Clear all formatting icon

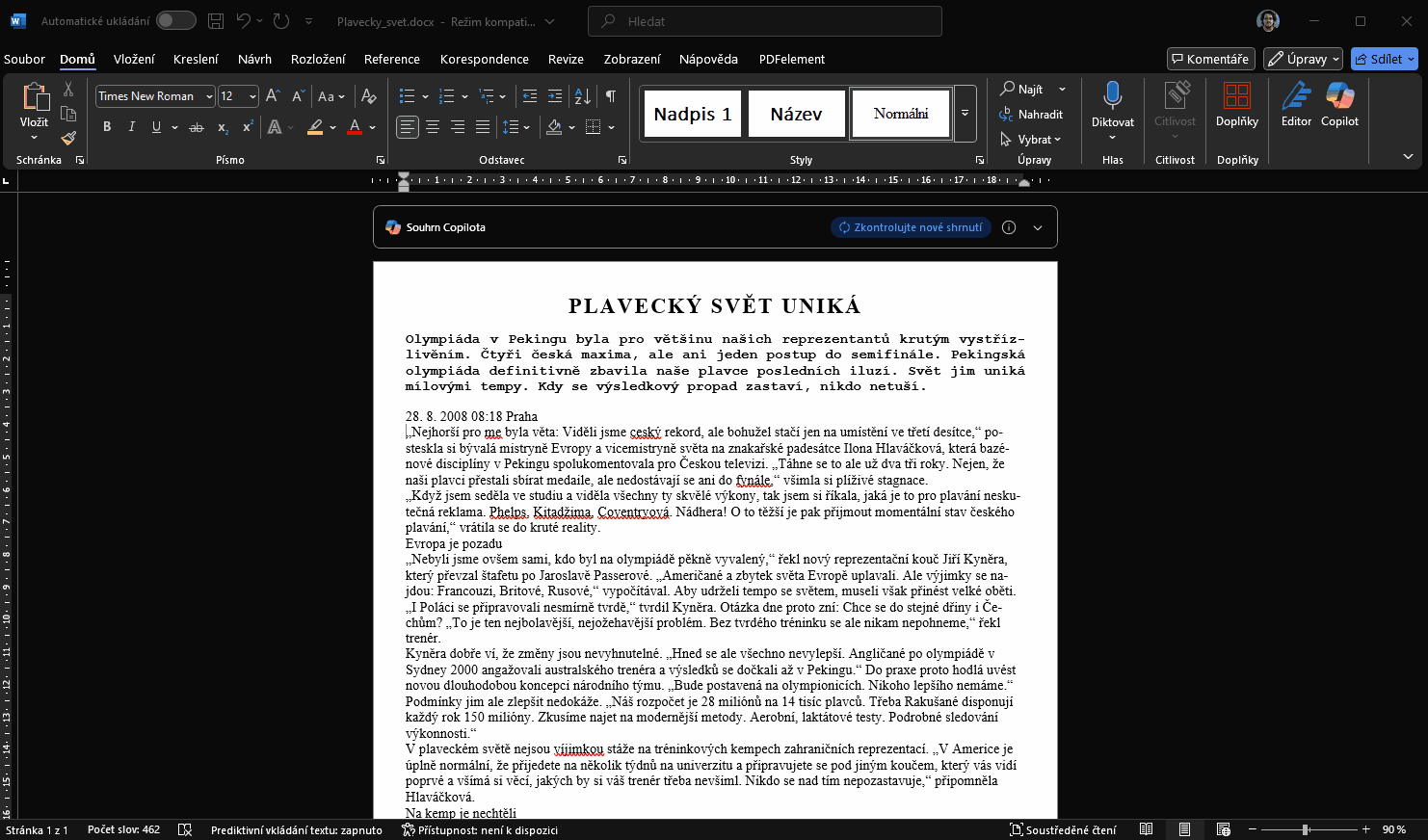click(368, 96)
